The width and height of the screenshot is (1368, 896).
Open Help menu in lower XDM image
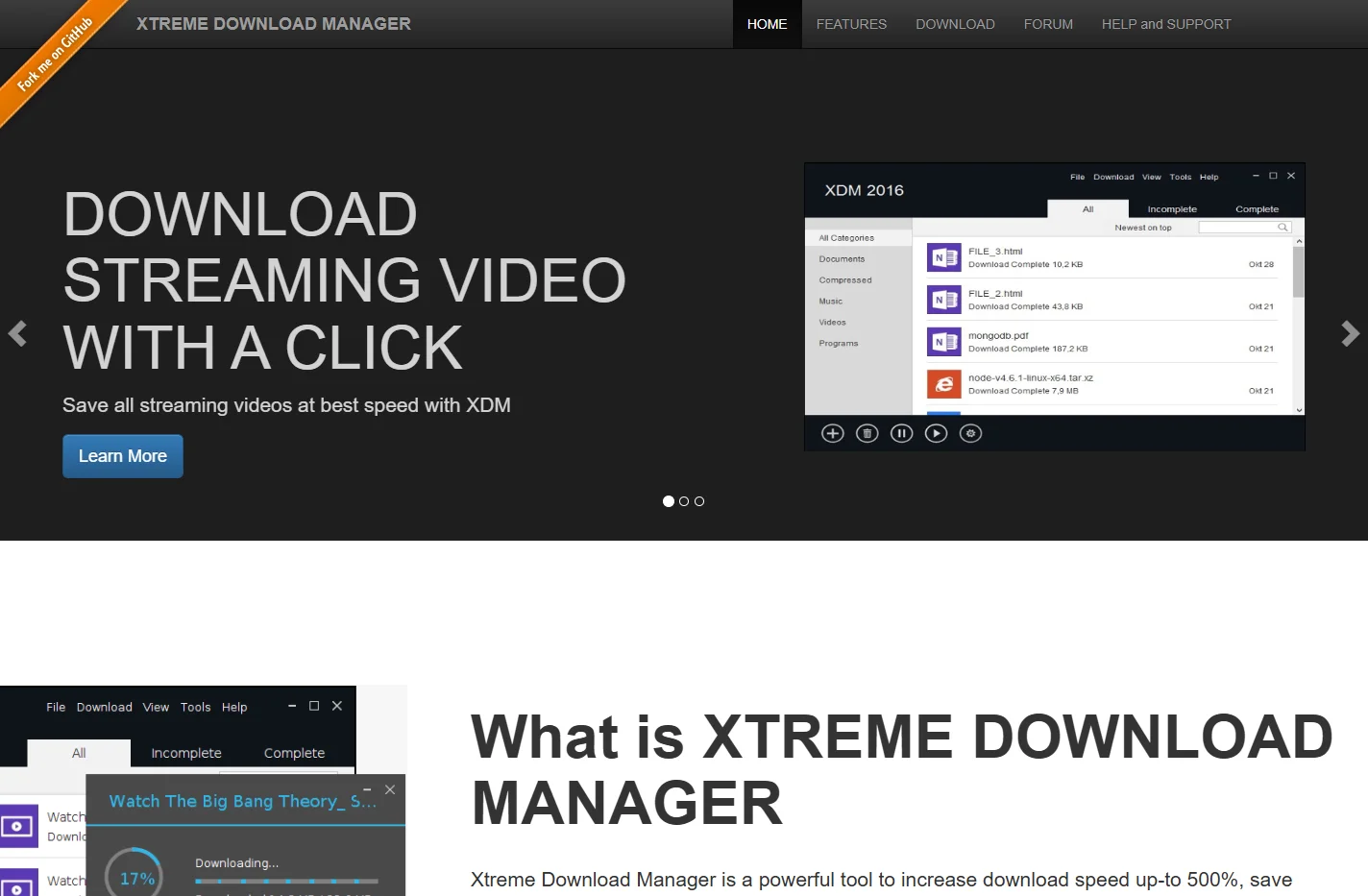[234, 707]
